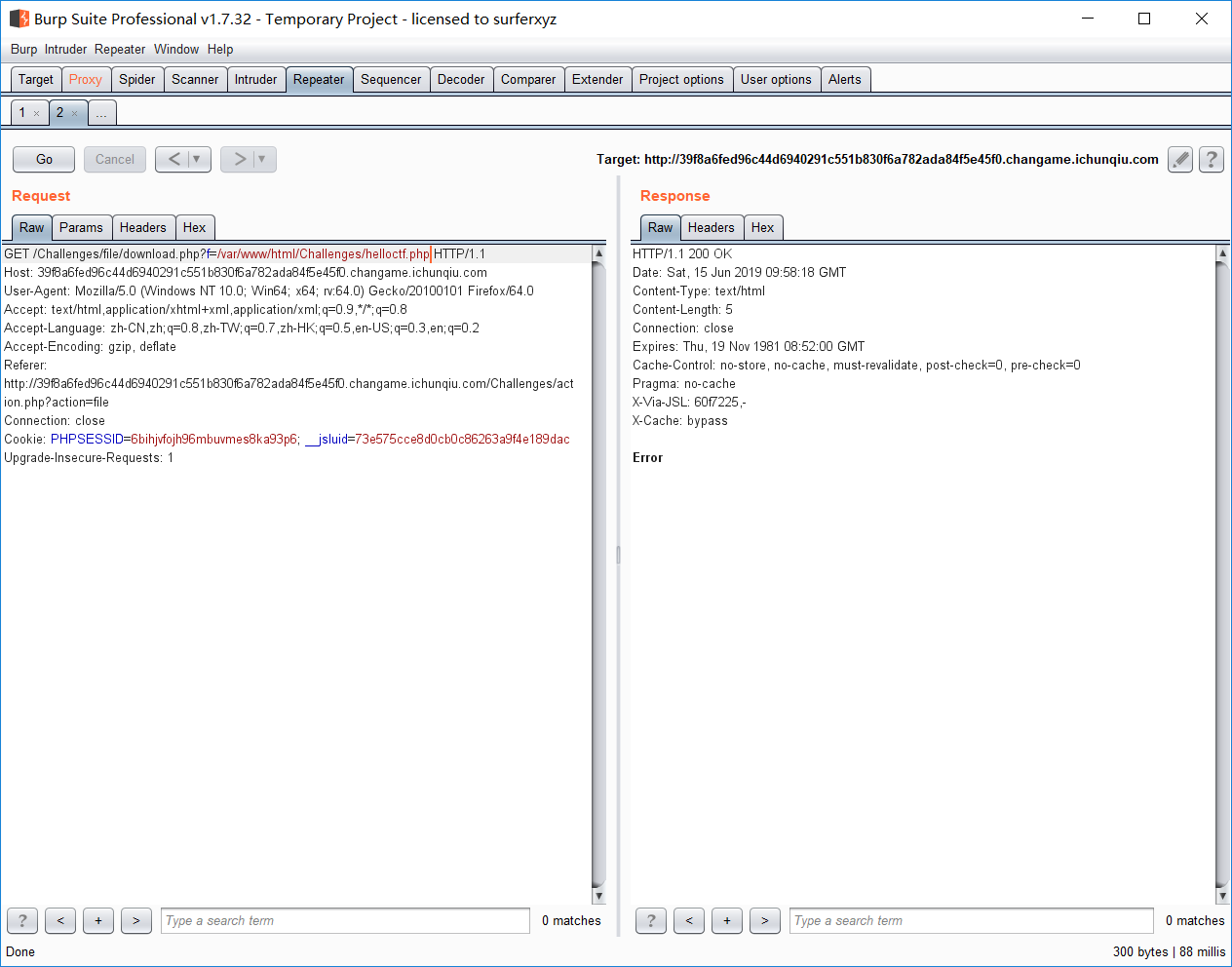Open the Window menu
The height and width of the screenshot is (967, 1232).
[x=176, y=49]
